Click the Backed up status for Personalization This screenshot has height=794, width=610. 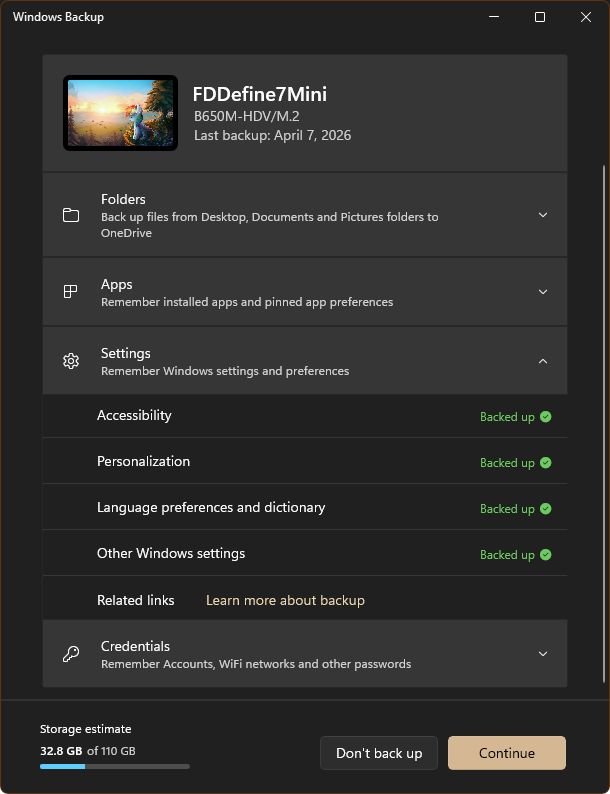pos(507,463)
